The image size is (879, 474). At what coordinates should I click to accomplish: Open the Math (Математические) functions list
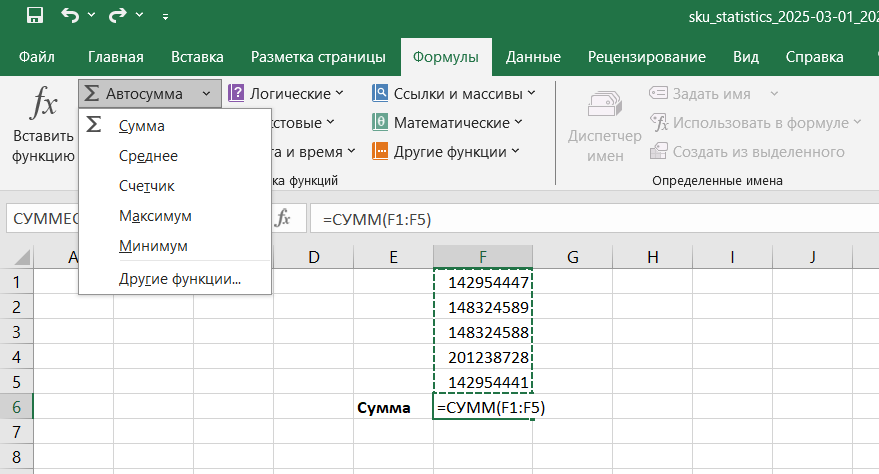[447, 123]
